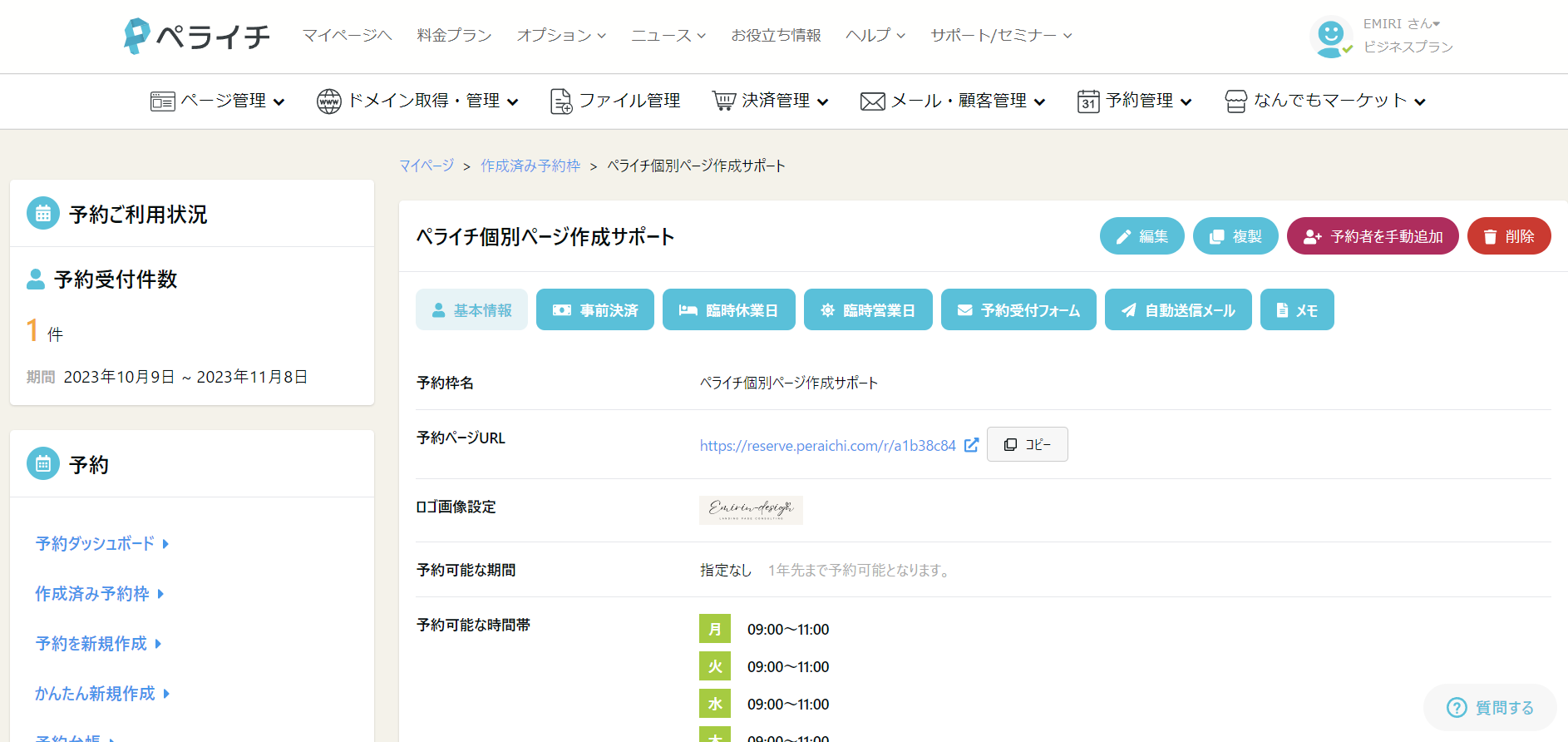Viewport: 1568px width, 742px height.
Task: Click the logo image thumbnail
Action: [x=751, y=510]
